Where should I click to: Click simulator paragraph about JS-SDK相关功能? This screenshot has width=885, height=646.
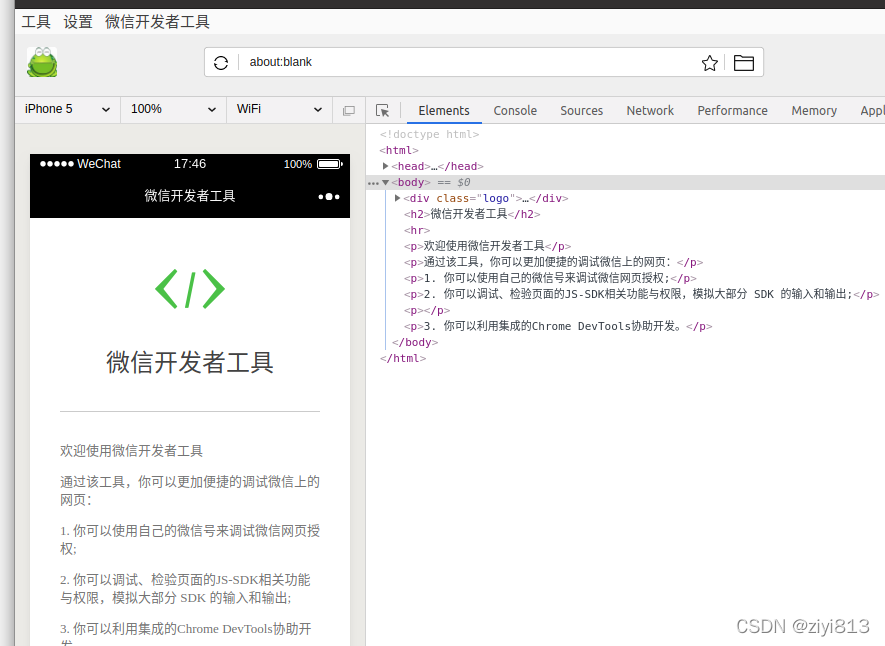(x=186, y=588)
